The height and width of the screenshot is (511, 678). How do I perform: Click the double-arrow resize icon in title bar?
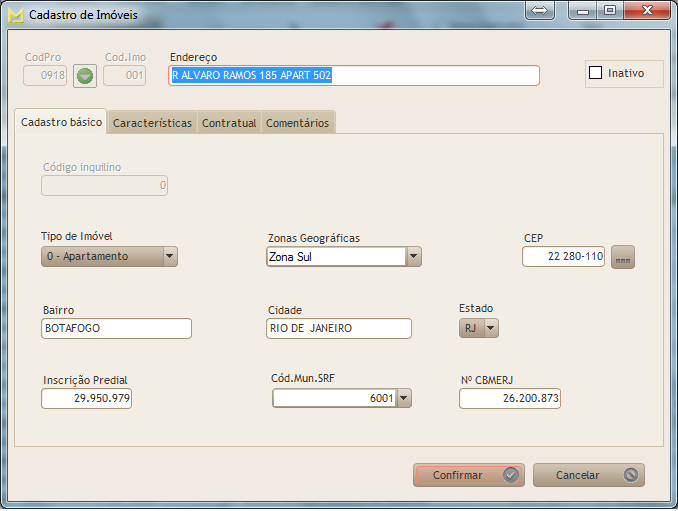tap(538, 11)
